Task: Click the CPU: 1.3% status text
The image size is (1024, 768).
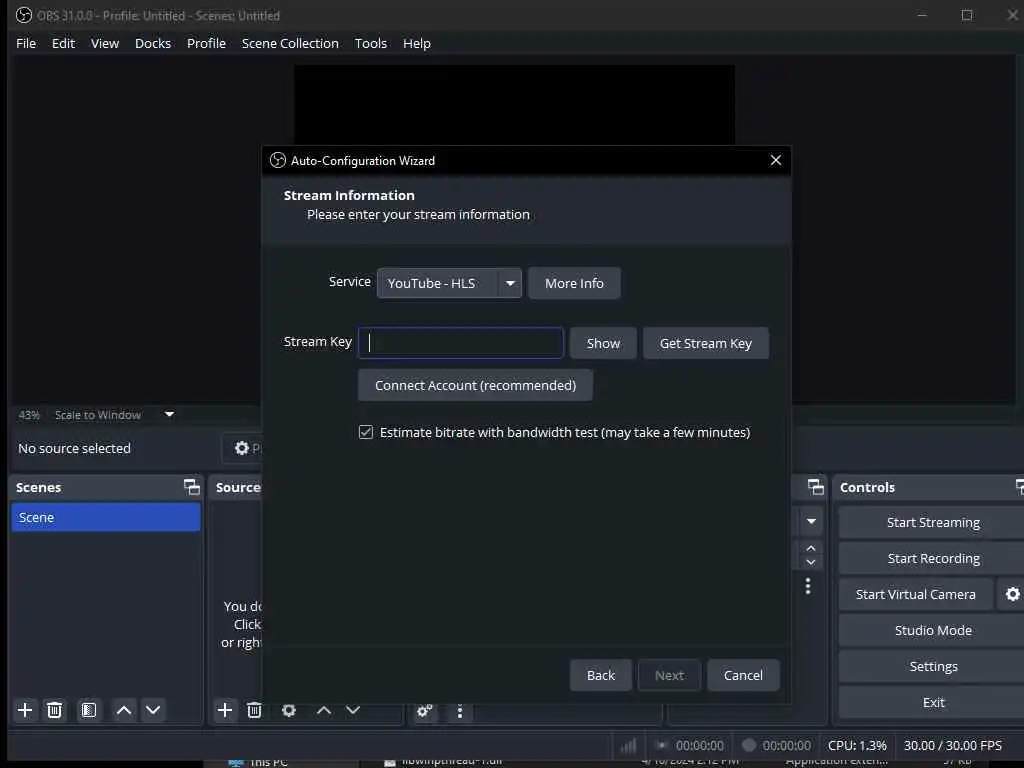Action: click(x=857, y=745)
